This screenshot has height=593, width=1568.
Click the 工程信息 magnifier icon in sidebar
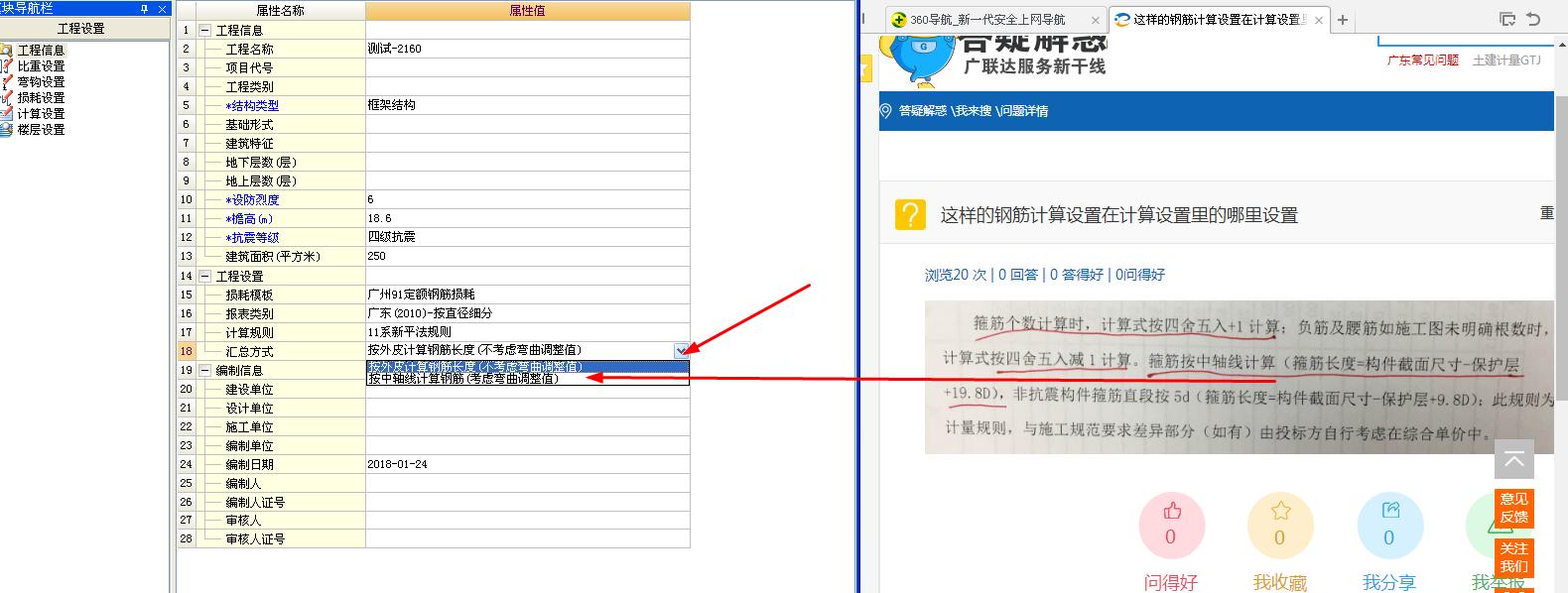(6, 50)
